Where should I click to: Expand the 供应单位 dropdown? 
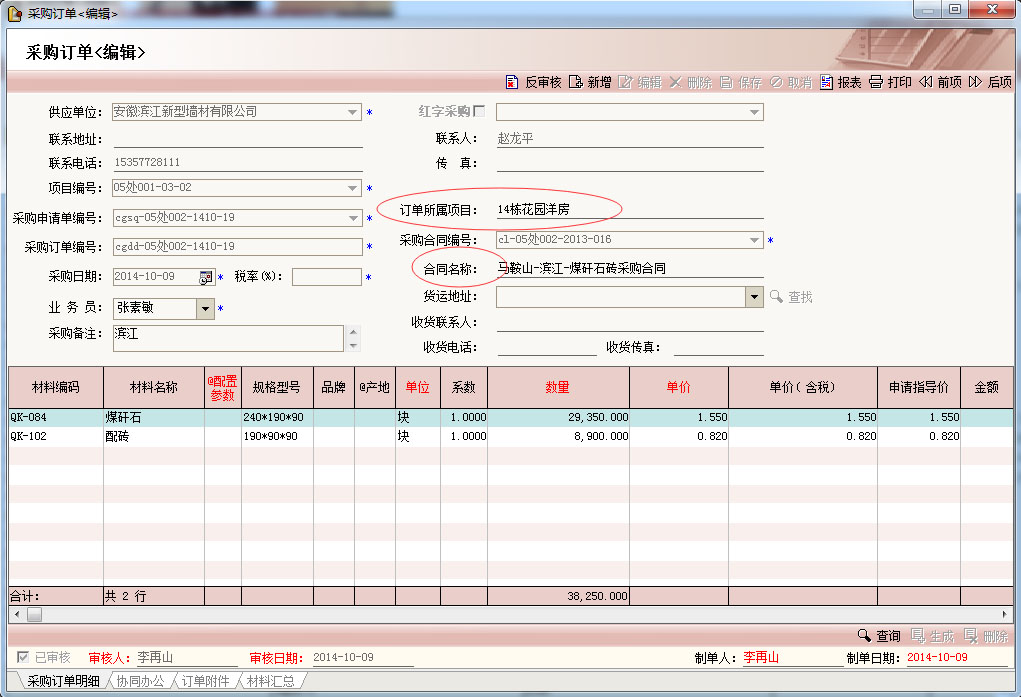click(x=353, y=112)
